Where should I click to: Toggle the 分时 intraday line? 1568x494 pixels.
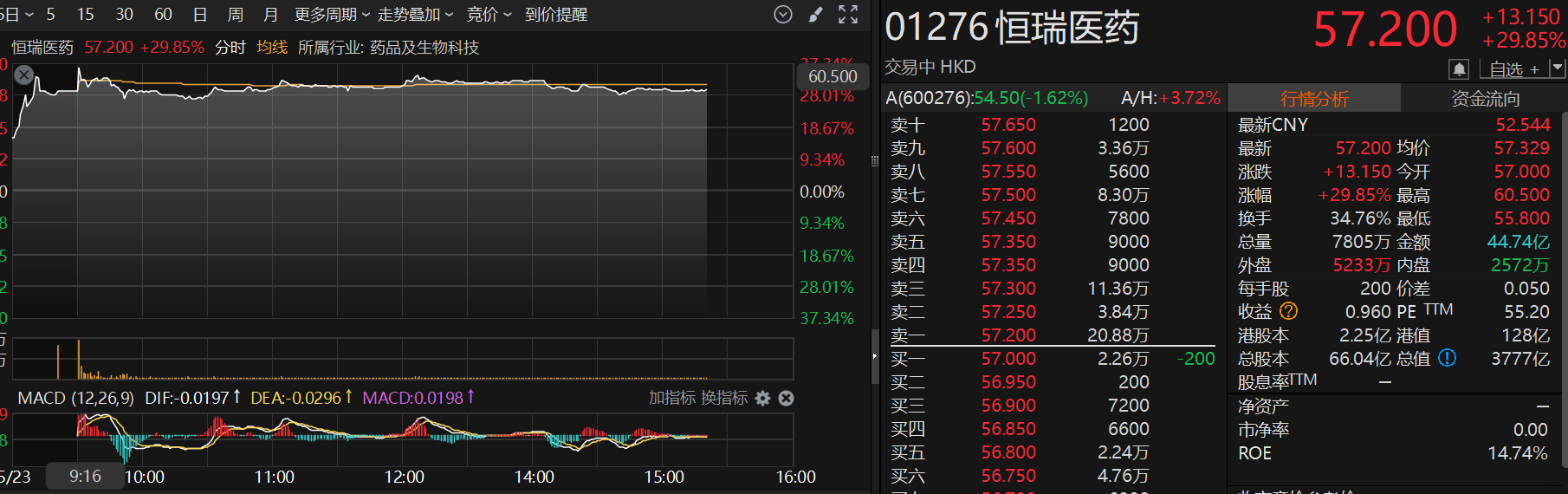coord(230,48)
